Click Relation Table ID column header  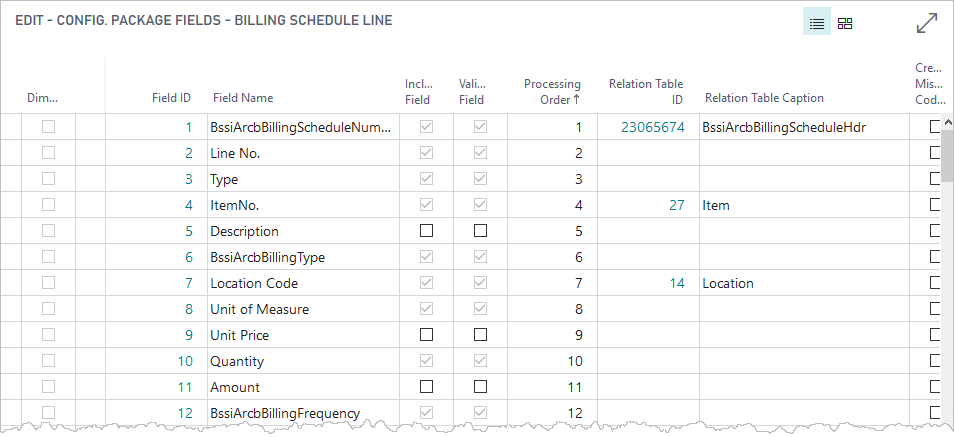[646, 92]
